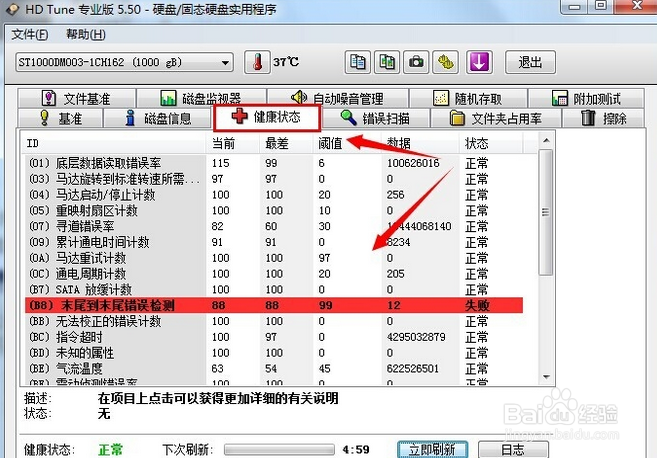Click data value 4295032879
Image resolution: width=657 pixels, height=458 pixels.
[416, 337]
